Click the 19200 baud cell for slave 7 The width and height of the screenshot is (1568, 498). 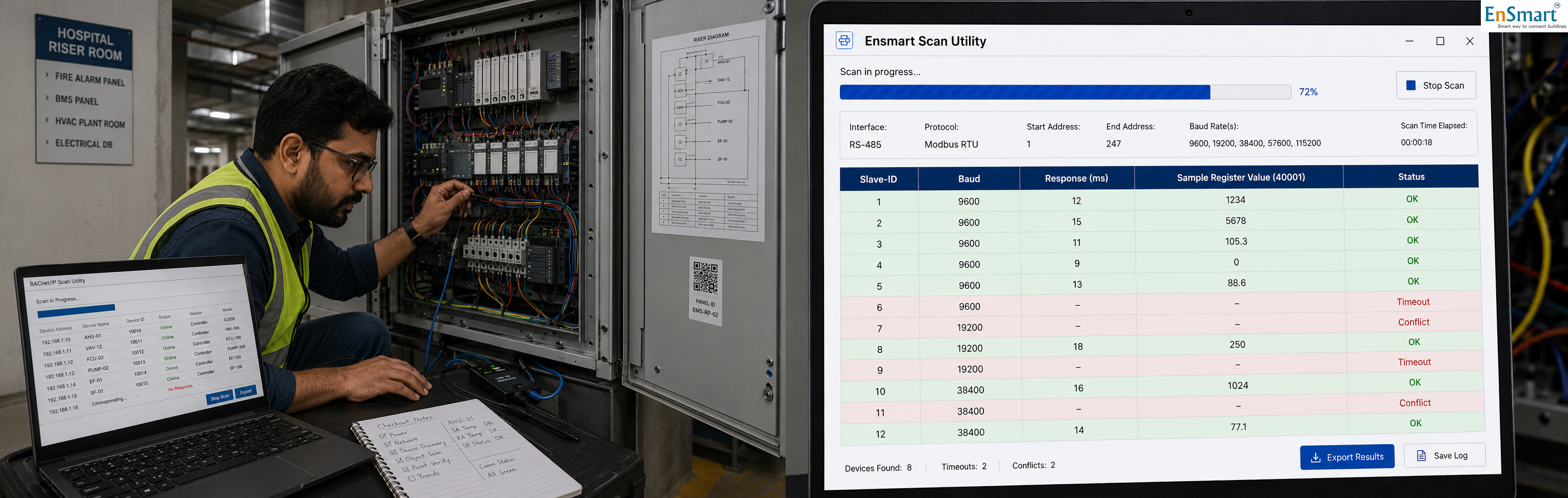click(970, 327)
